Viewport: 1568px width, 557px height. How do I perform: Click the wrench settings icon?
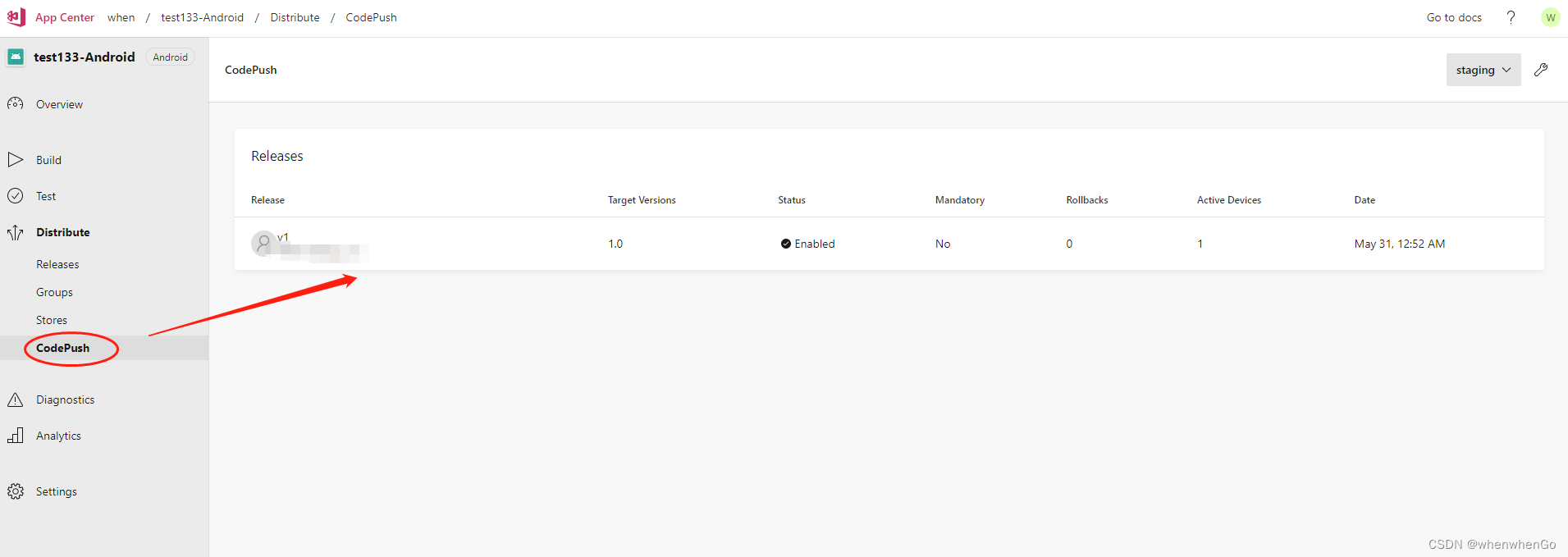point(1541,70)
